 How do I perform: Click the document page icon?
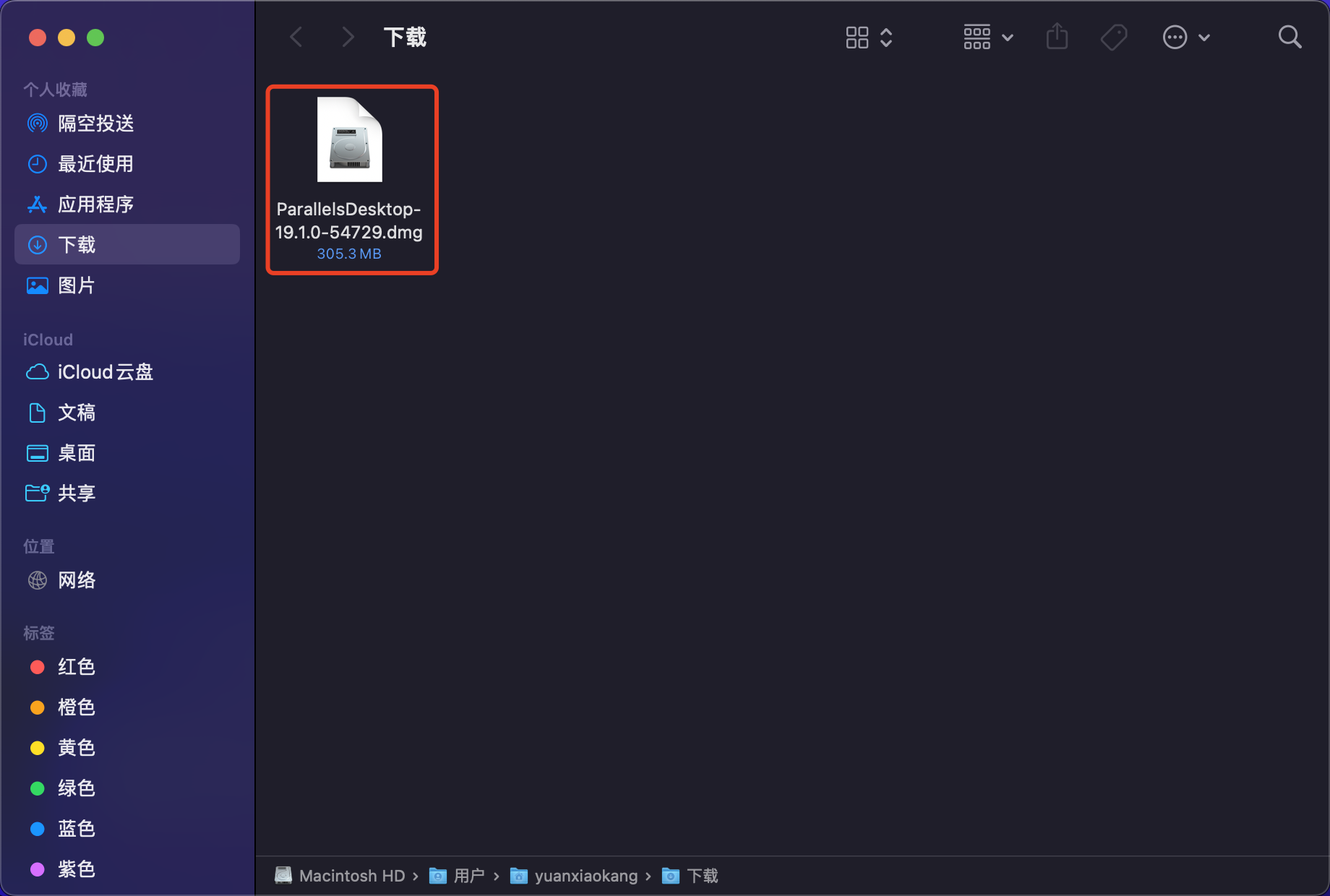(x=38, y=413)
